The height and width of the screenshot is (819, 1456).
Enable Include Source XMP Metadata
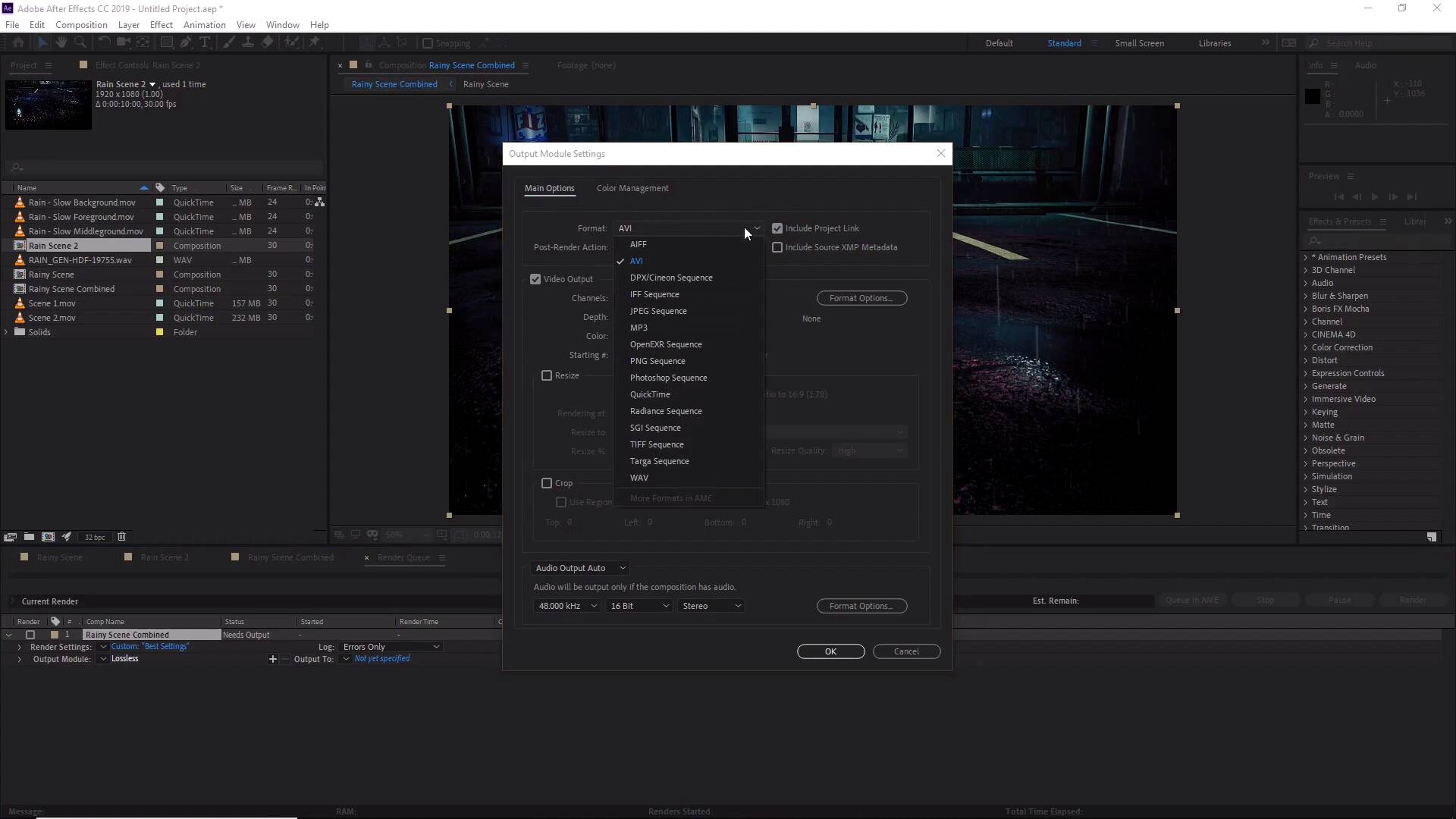777,247
